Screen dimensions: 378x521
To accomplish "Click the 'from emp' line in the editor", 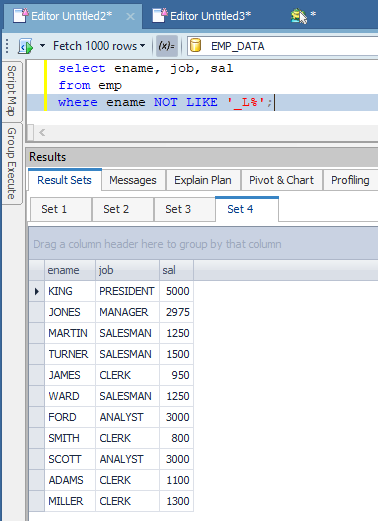I will [x=90, y=85].
